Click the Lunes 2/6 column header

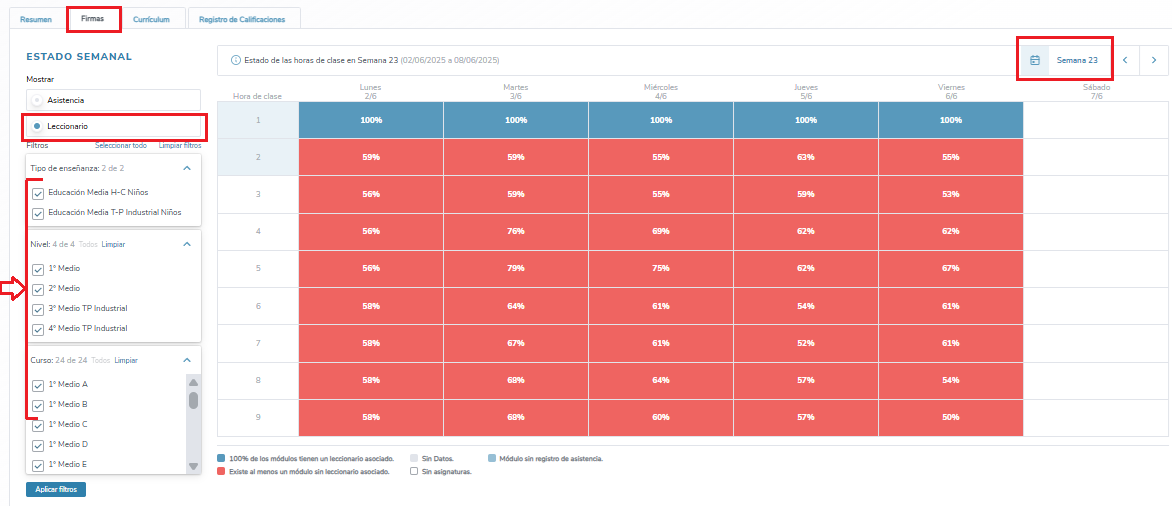coord(371,92)
